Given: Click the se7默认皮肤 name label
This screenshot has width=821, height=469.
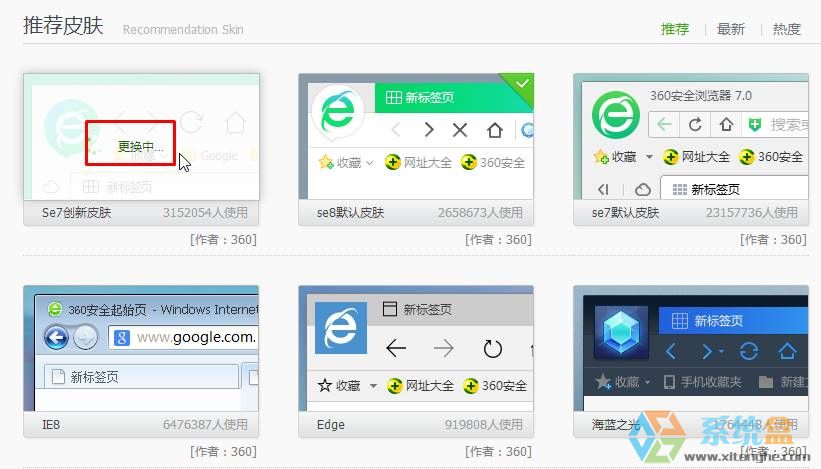Looking at the screenshot, I should (x=625, y=213).
